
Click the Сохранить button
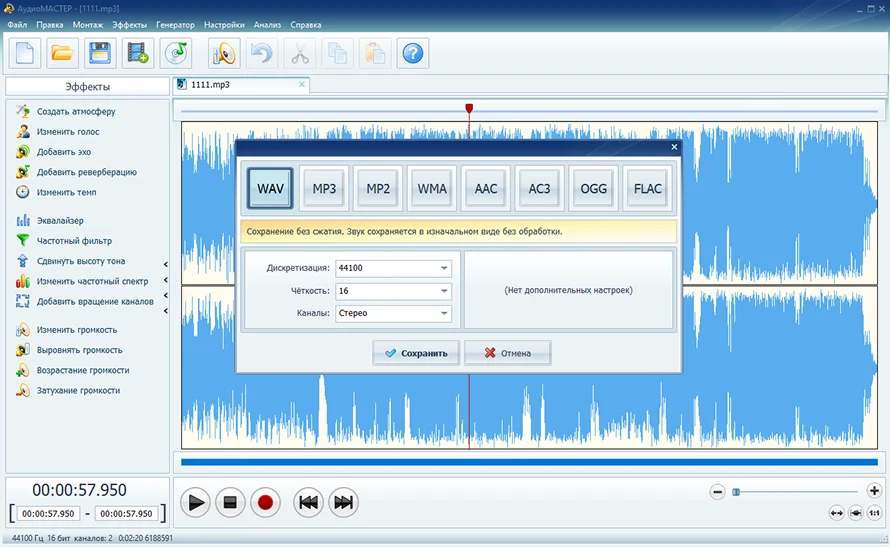[416, 353]
